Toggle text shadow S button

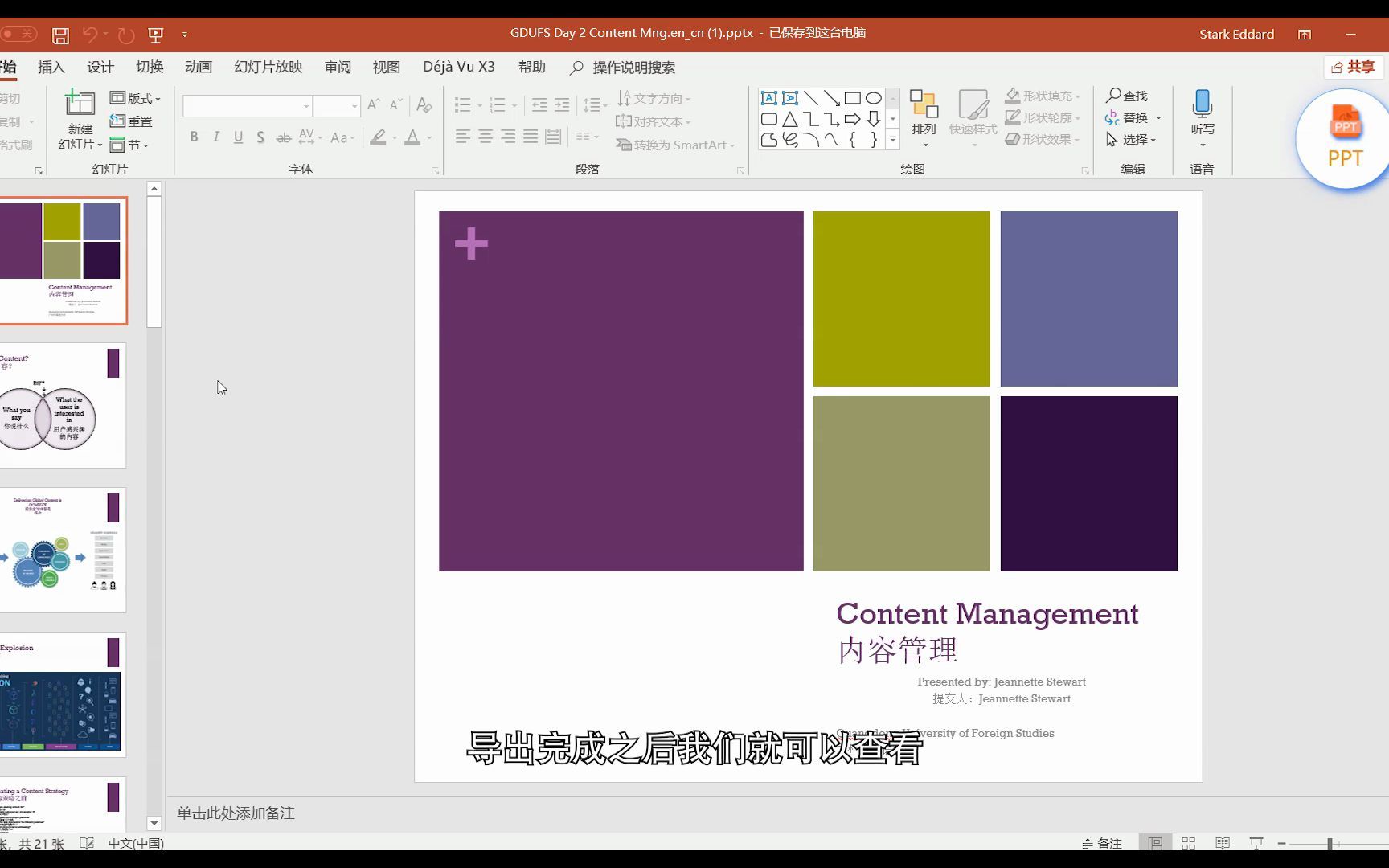[x=260, y=137]
